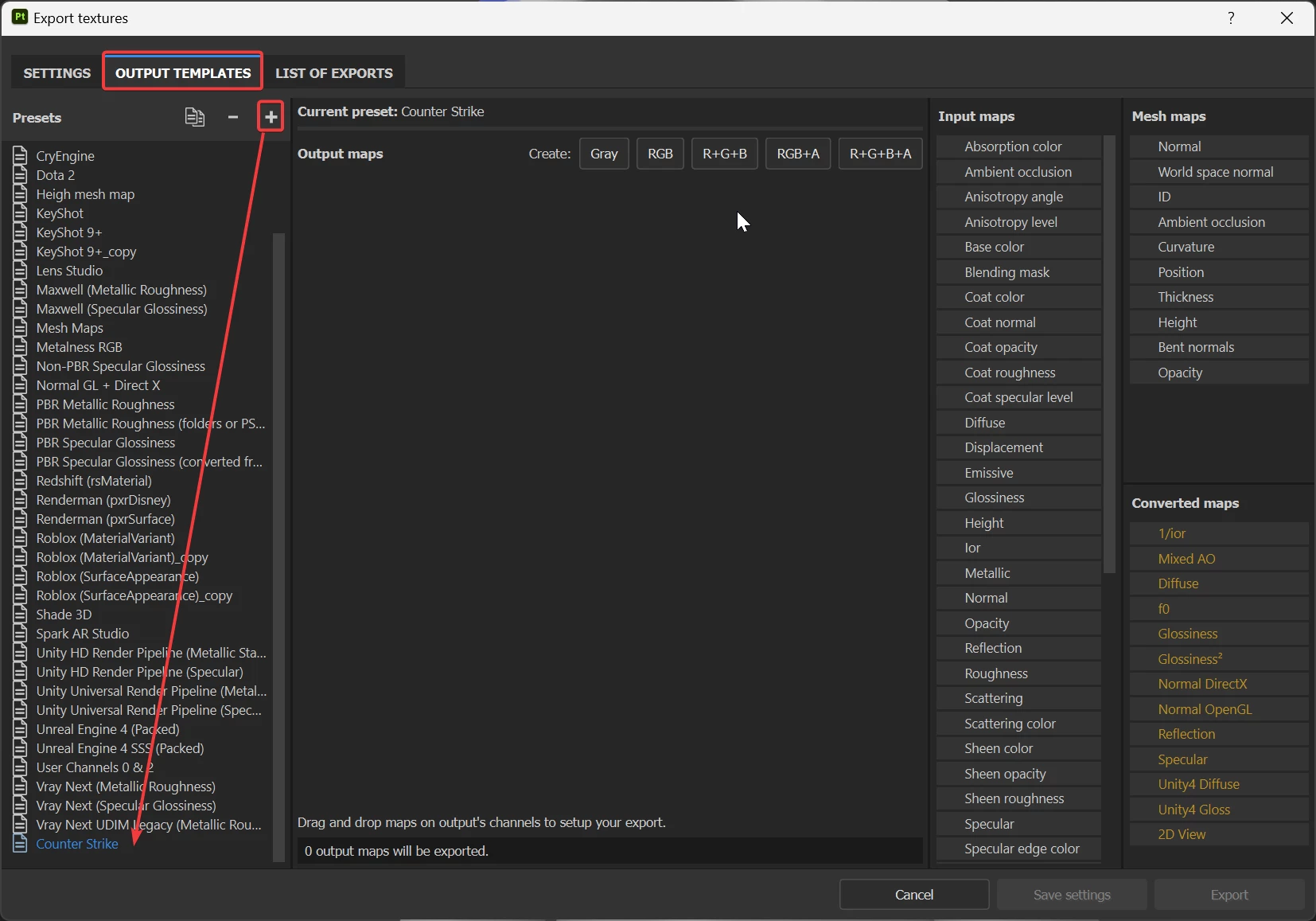Switch to the Settings tab
Image resolution: width=1316 pixels, height=921 pixels.
tap(57, 73)
